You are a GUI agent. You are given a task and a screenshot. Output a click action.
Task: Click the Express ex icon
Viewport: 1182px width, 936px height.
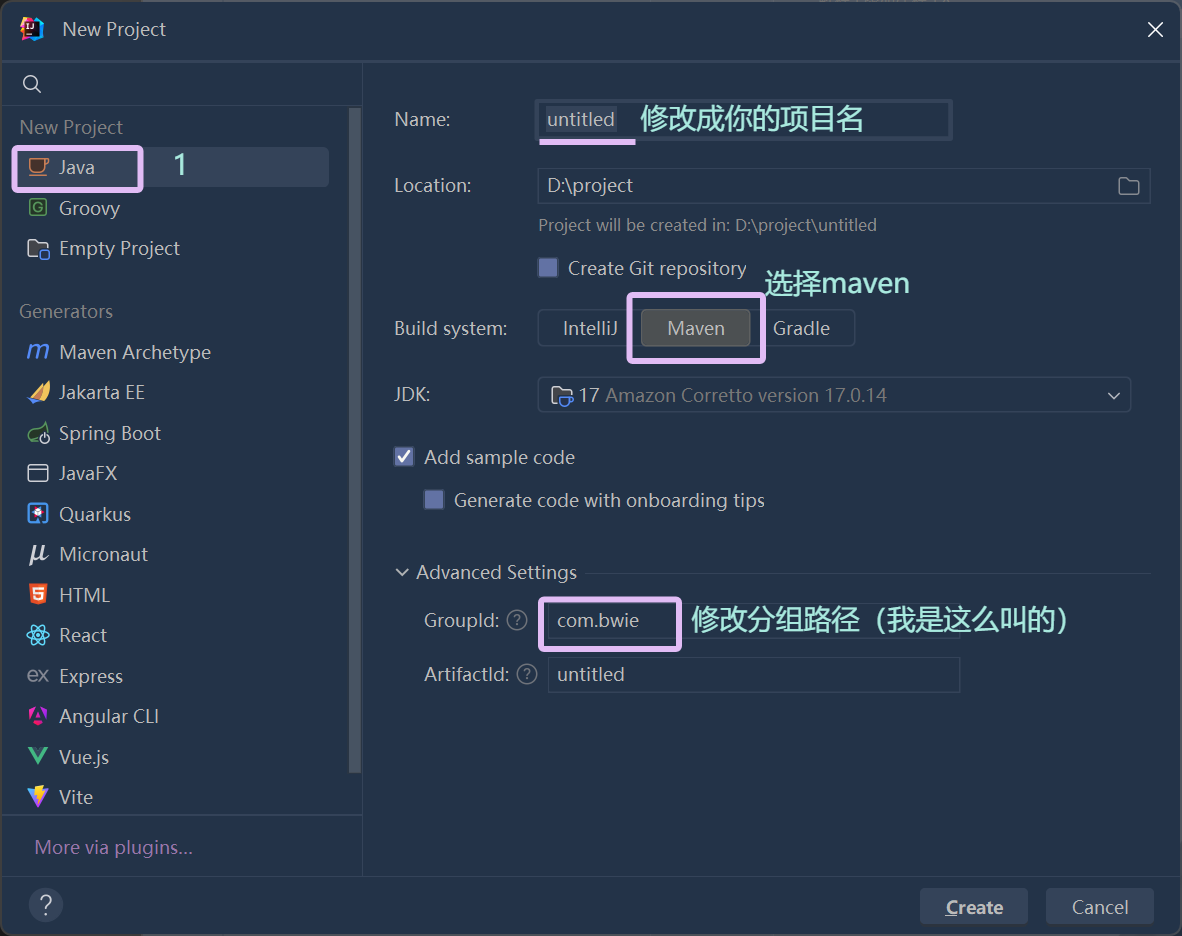pyautogui.click(x=38, y=675)
